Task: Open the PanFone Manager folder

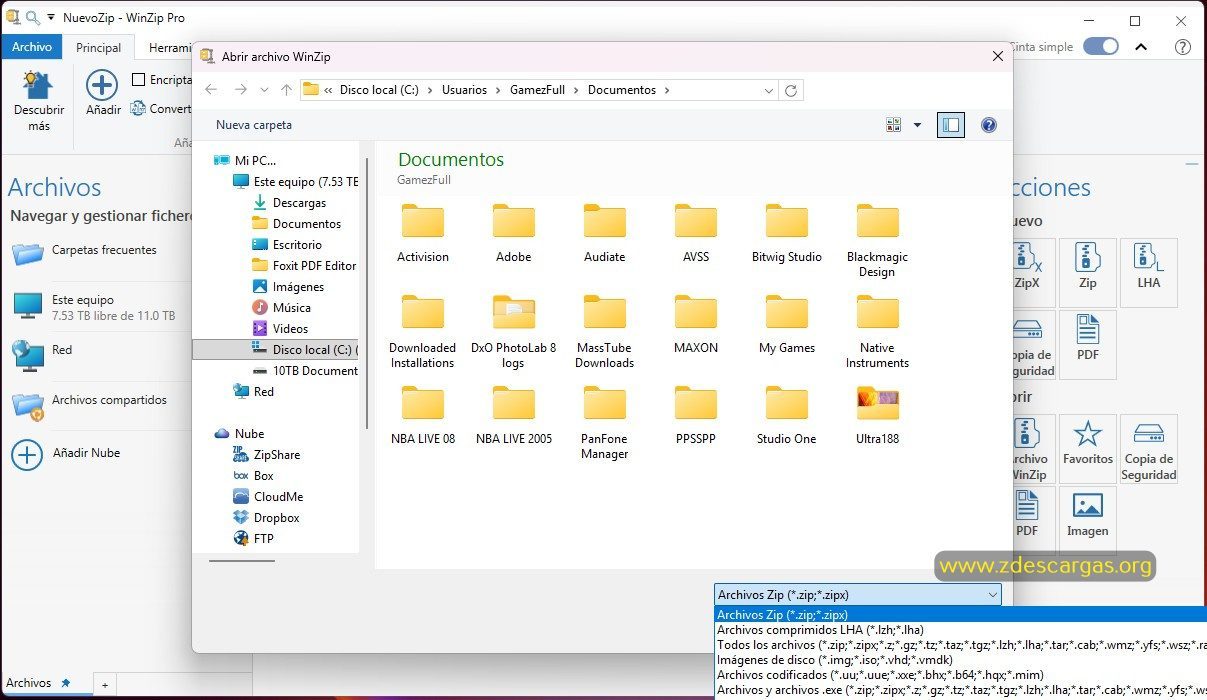Action: tap(604, 422)
